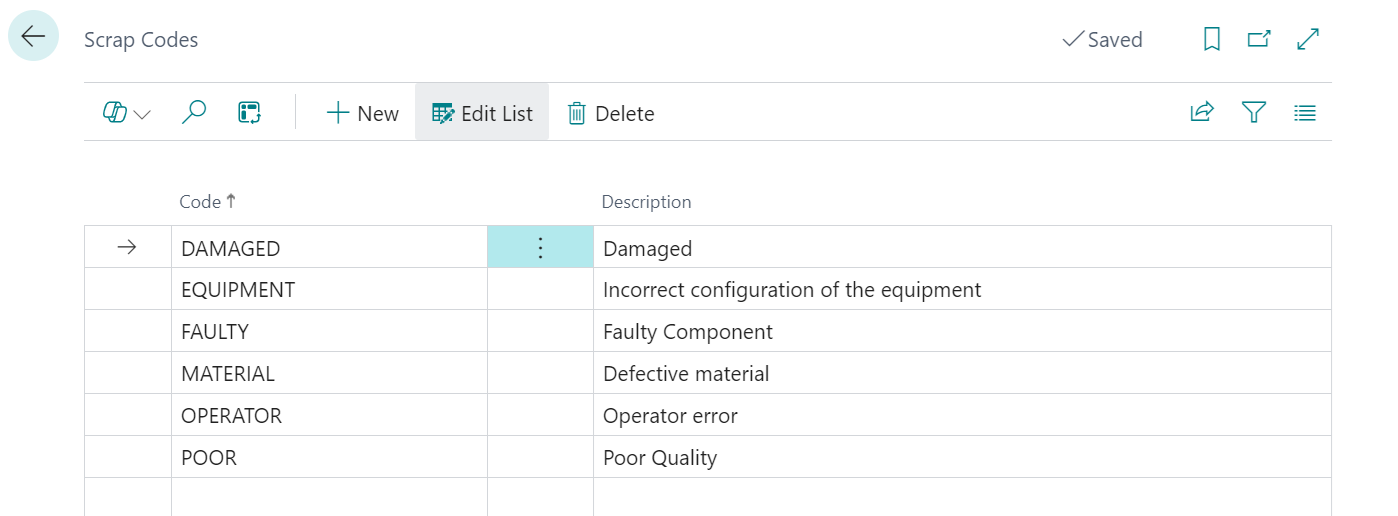Image resolution: width=1398 pixels, height=516 pixels.
Task: Delete the selected scrap code
Action: click(610, 114)
